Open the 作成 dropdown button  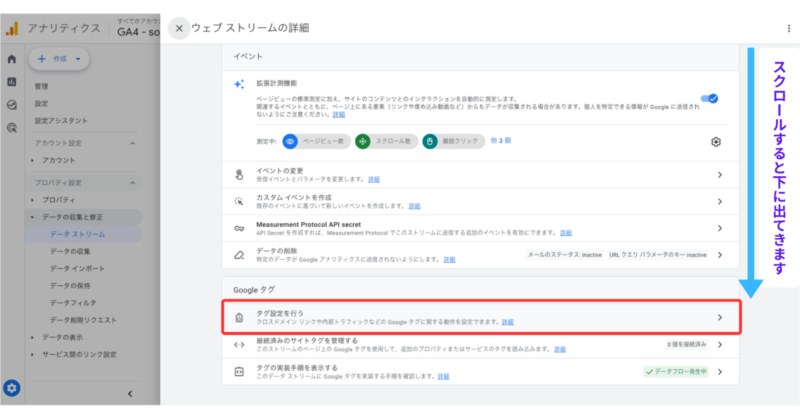[x=59, y=59]
